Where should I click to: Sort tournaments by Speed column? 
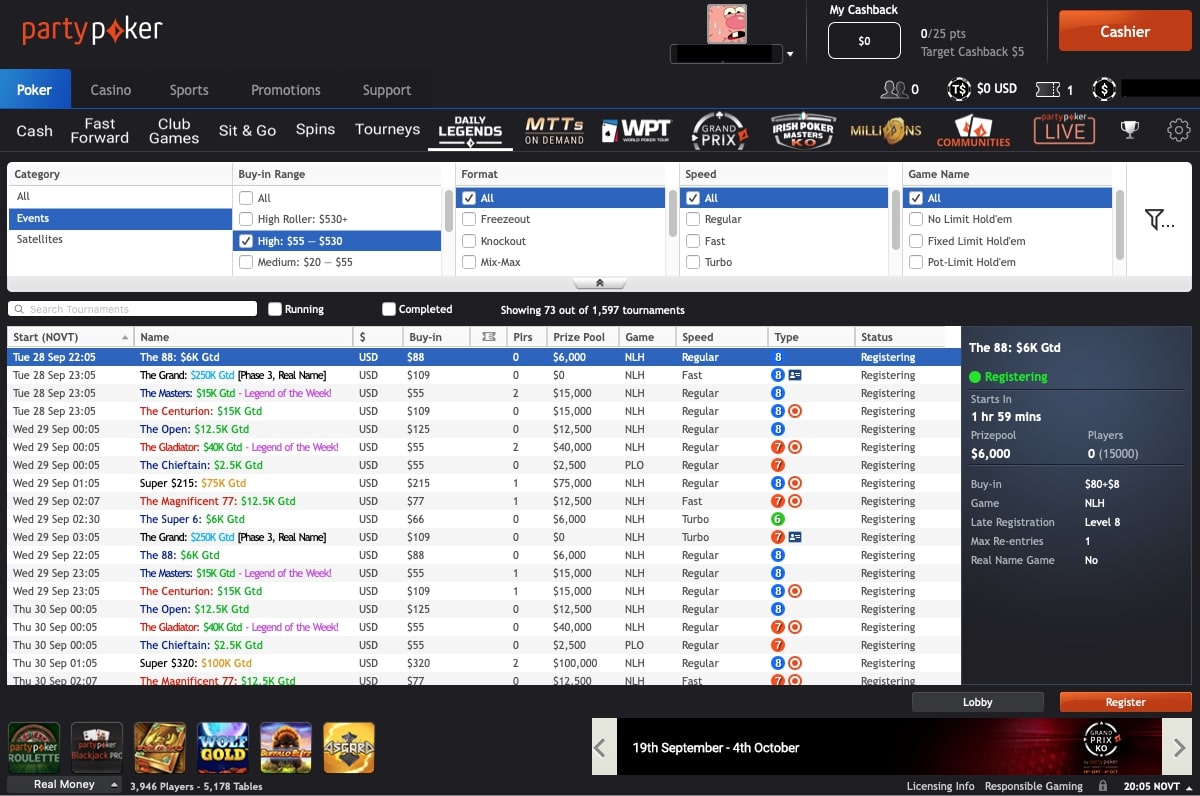721,337
